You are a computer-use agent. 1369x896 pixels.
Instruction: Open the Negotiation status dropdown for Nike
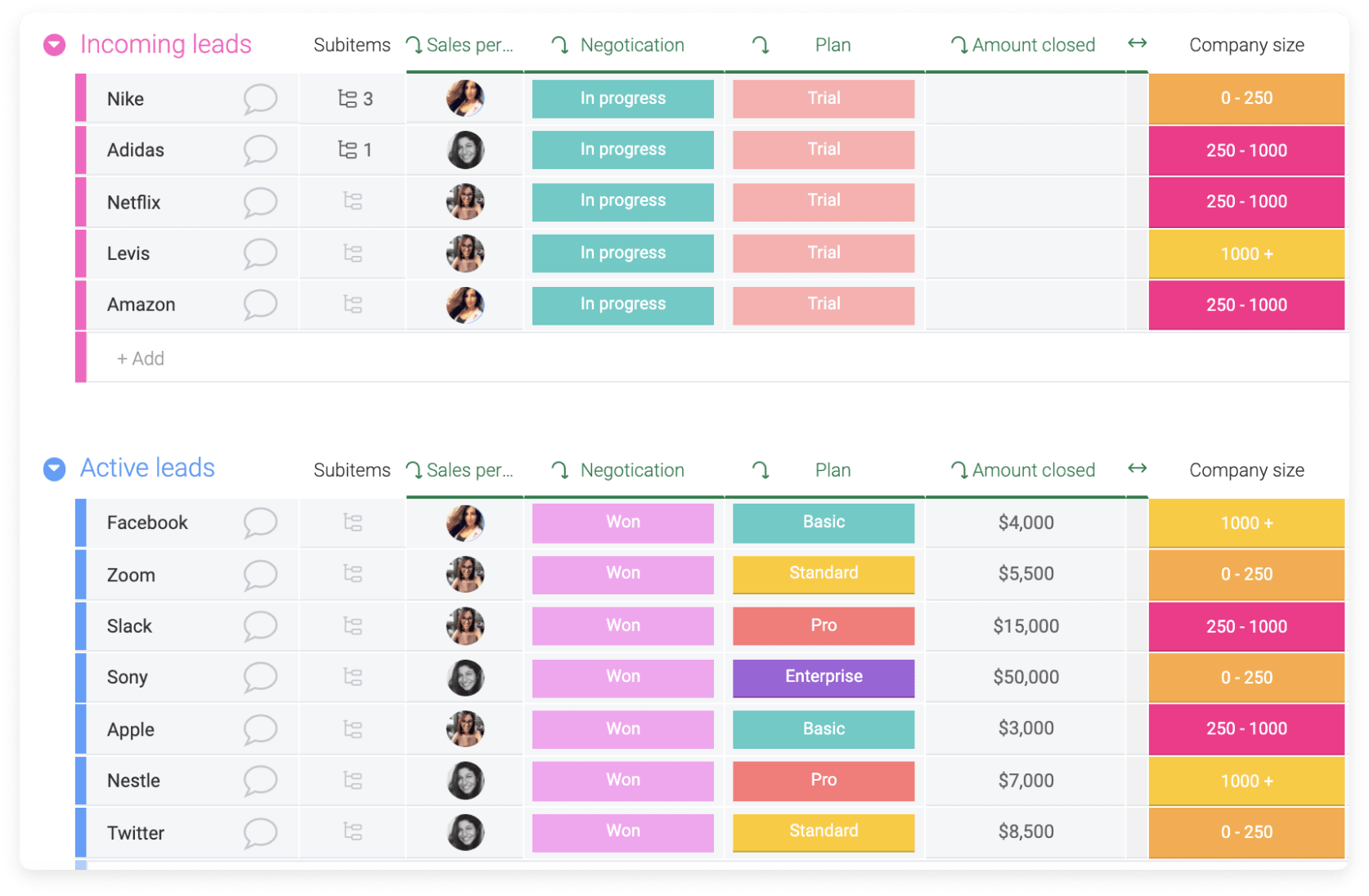[x=623, y=99]
